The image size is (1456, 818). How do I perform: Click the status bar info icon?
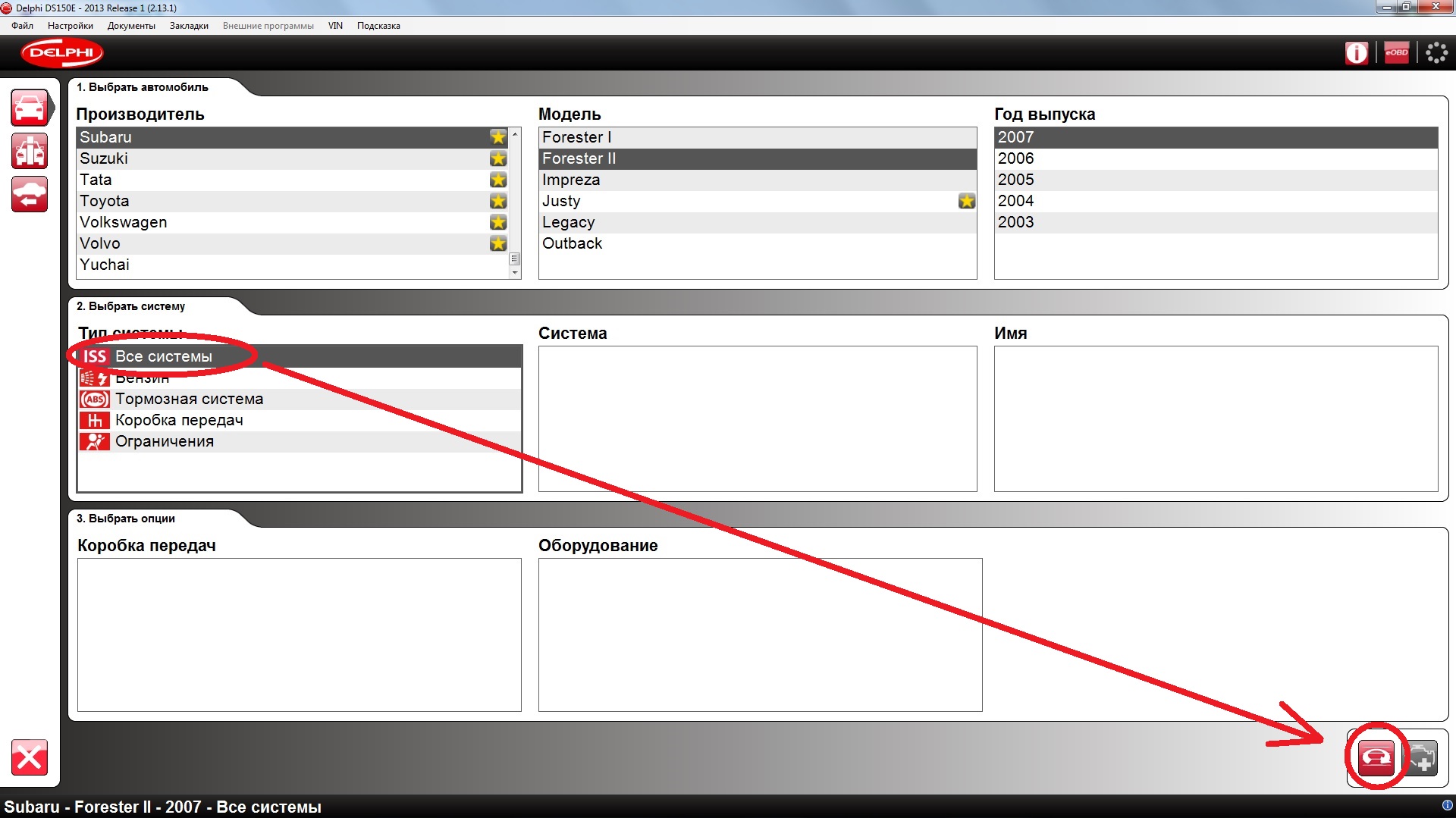pos(1447,805)
